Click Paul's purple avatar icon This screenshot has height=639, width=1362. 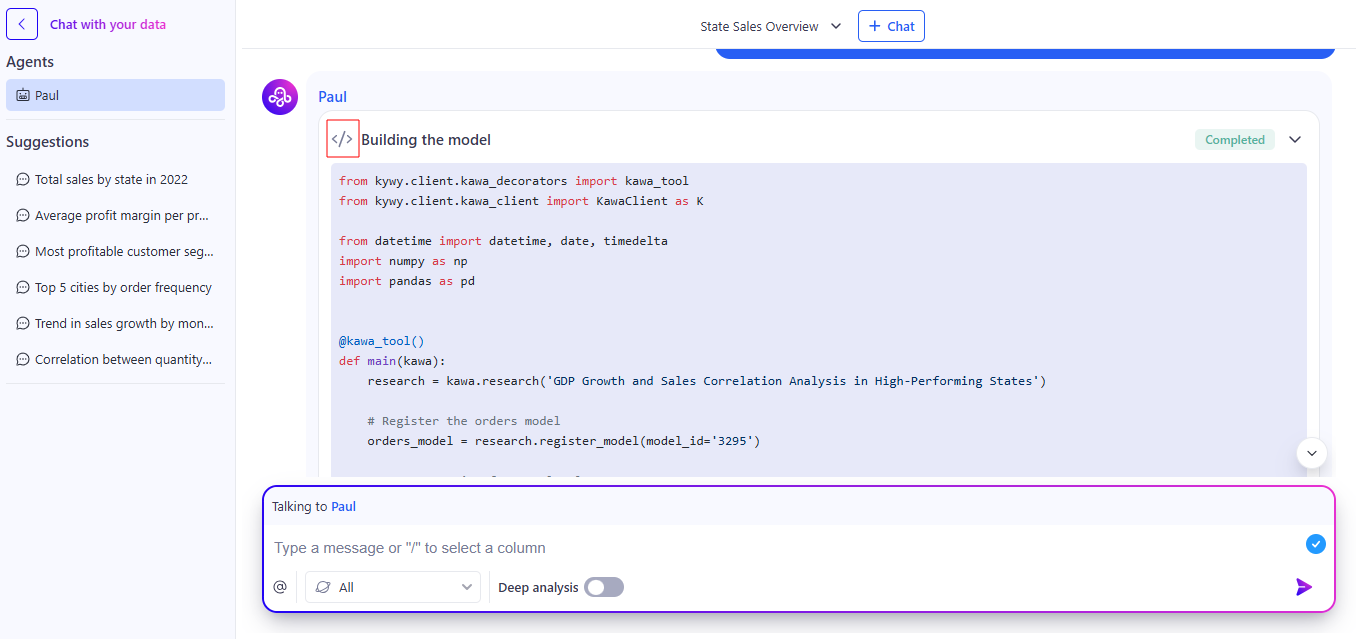tap(280, 98)
